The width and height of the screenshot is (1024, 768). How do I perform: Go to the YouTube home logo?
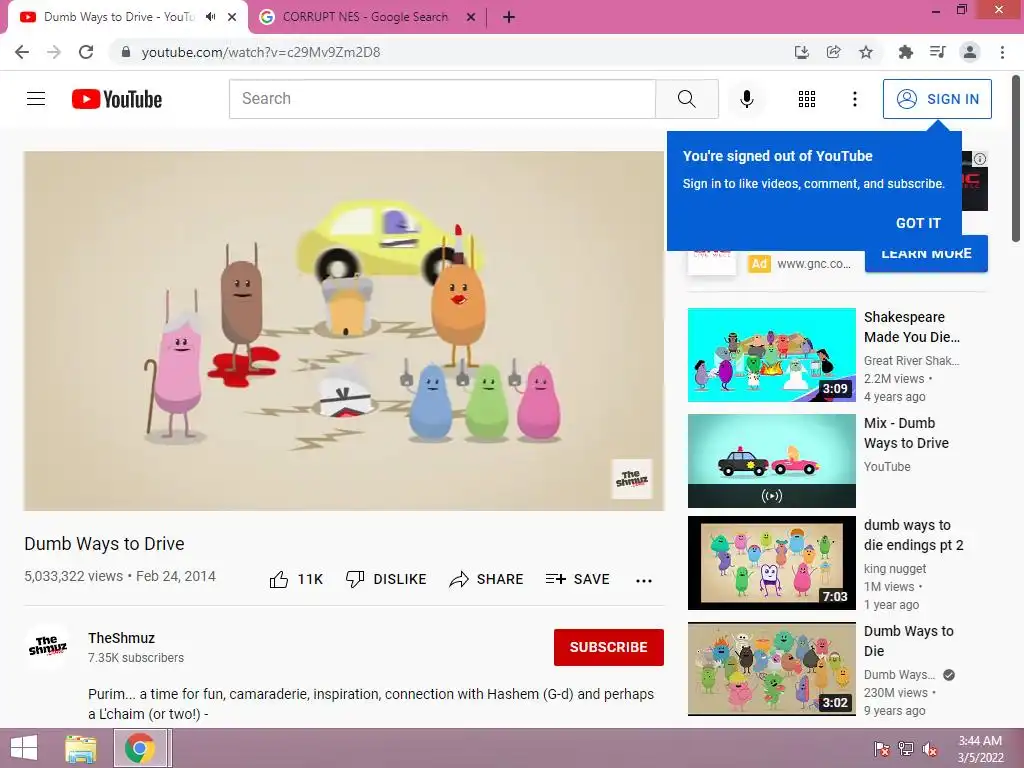tap(117, 99)
